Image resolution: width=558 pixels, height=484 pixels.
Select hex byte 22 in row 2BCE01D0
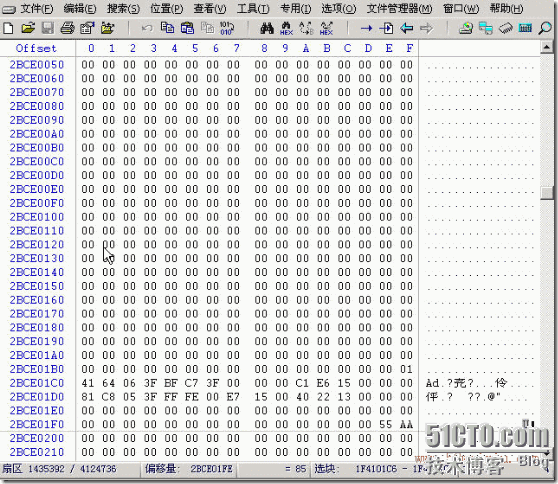[323, 397]
